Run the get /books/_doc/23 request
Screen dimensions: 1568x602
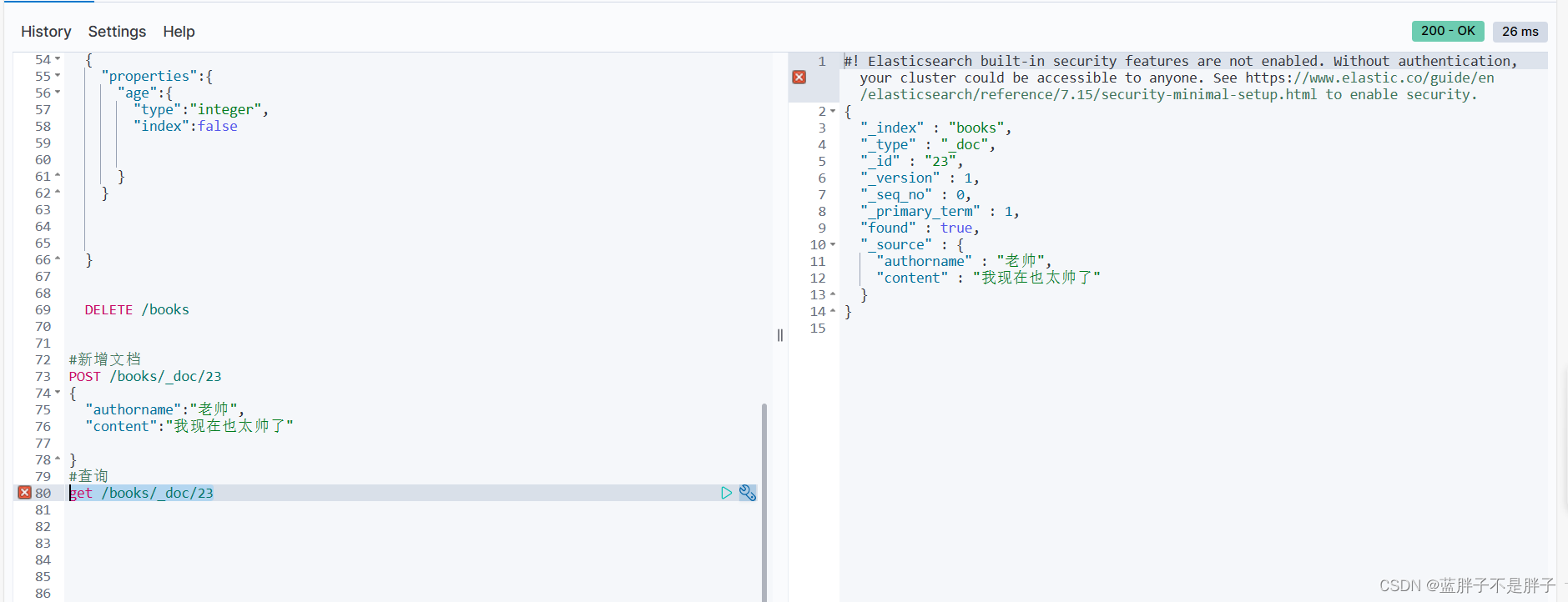(726, 493)
